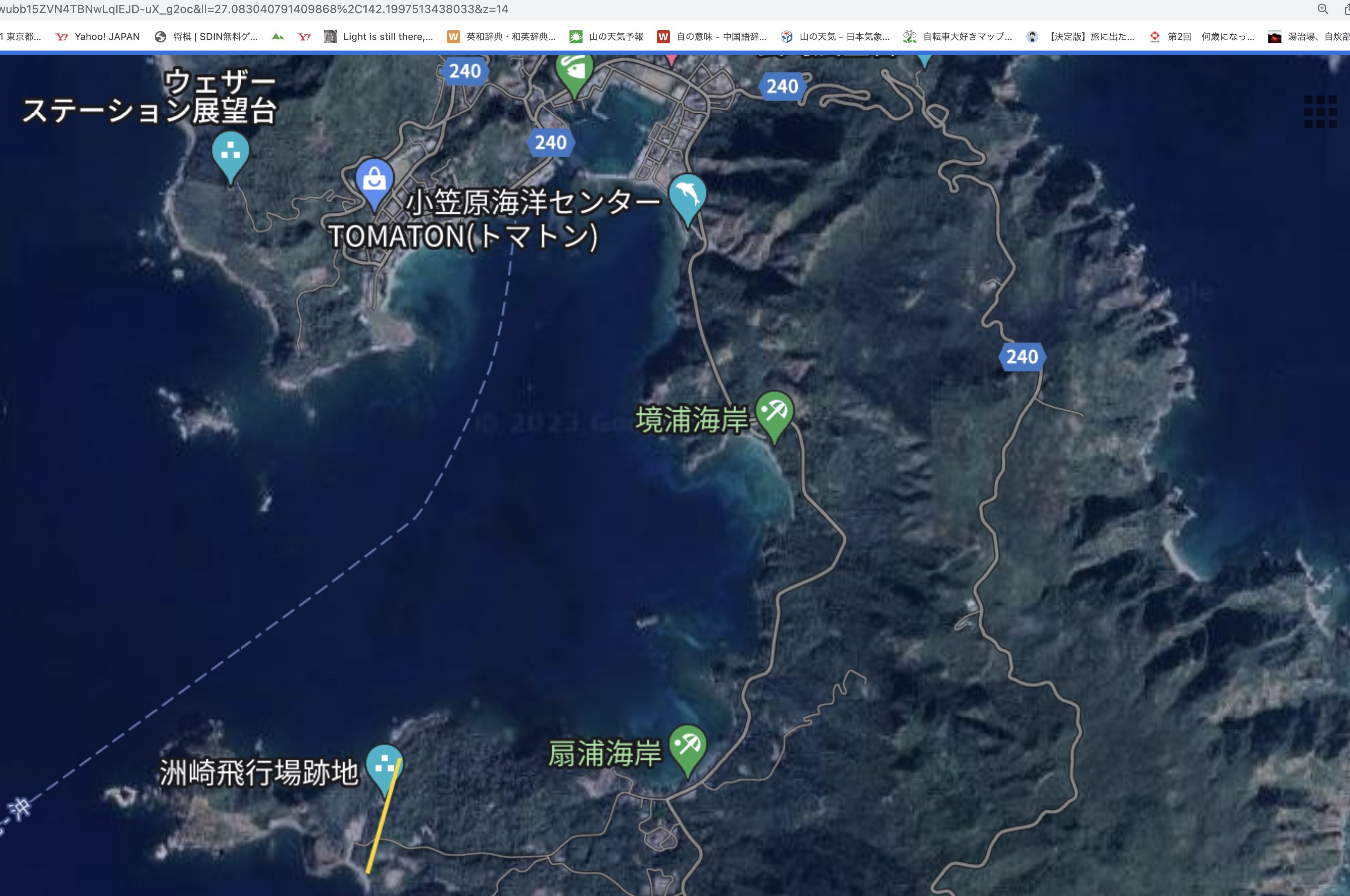The image size is (1350, 896).
Task: Click the 境浦海岸 map label text
Action: tap(691, 420)
